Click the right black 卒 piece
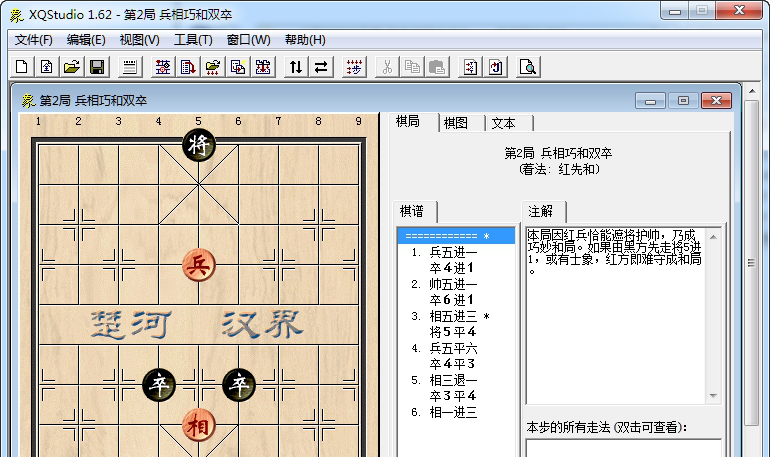The height and width of the screenshot is (475, 770). pyautogui.click(x=239, y=385)
